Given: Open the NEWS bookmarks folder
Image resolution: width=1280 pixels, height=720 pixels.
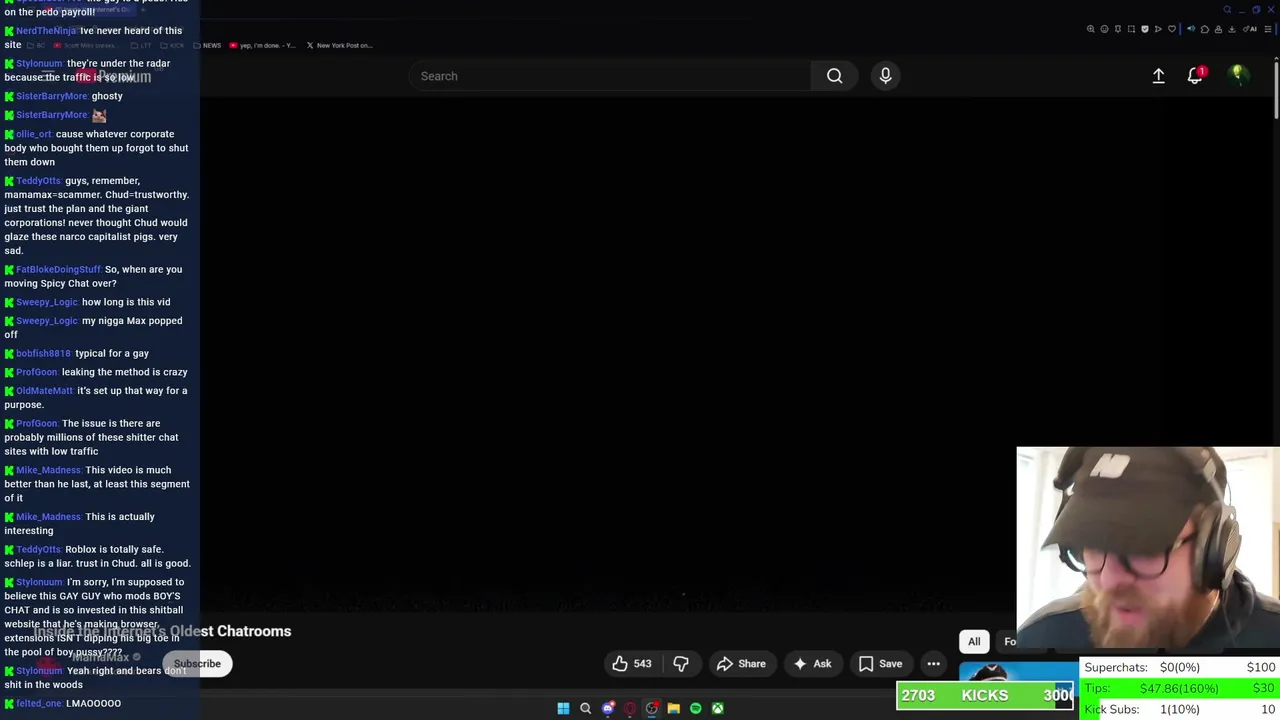Looking at the screenshot, I should [x=207, y=45].
